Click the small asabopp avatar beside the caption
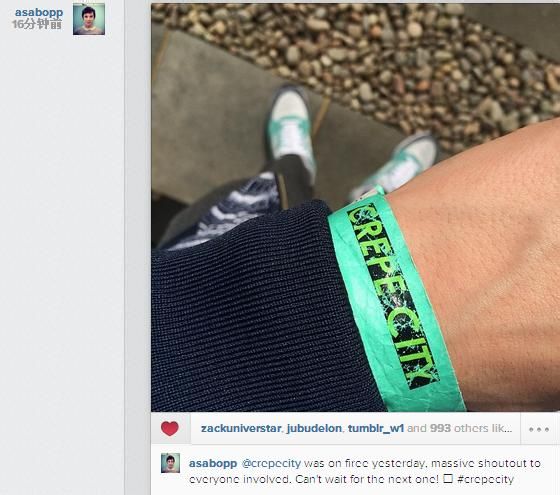The image size is (560, 495). coord(170,463)
